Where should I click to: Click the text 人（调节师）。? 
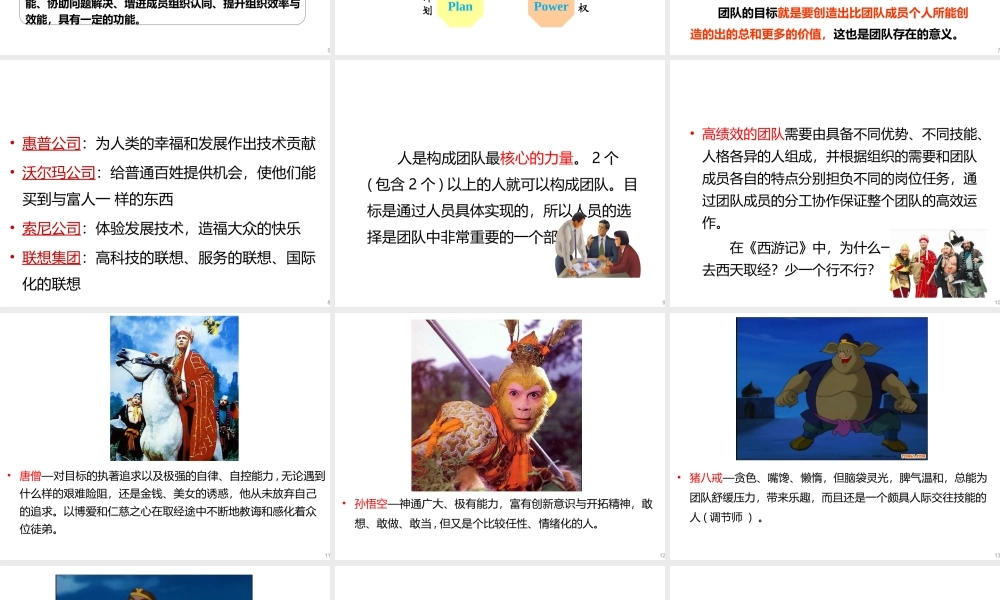coord(726,517)
